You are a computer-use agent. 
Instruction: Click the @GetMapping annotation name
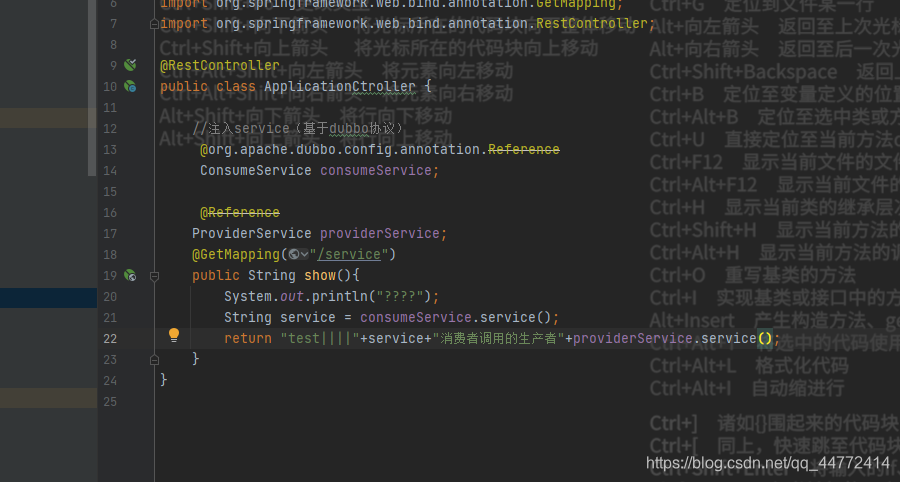236,254
